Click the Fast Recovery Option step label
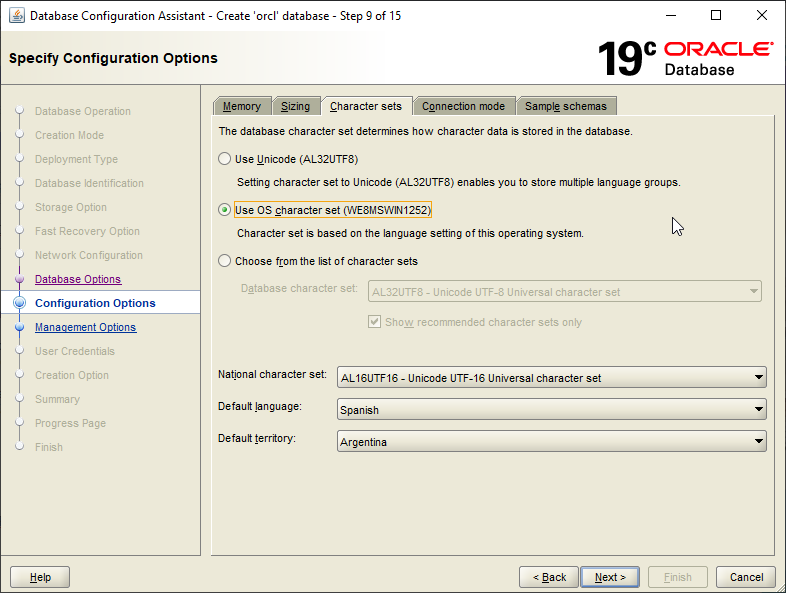 (x=87, y=232)
